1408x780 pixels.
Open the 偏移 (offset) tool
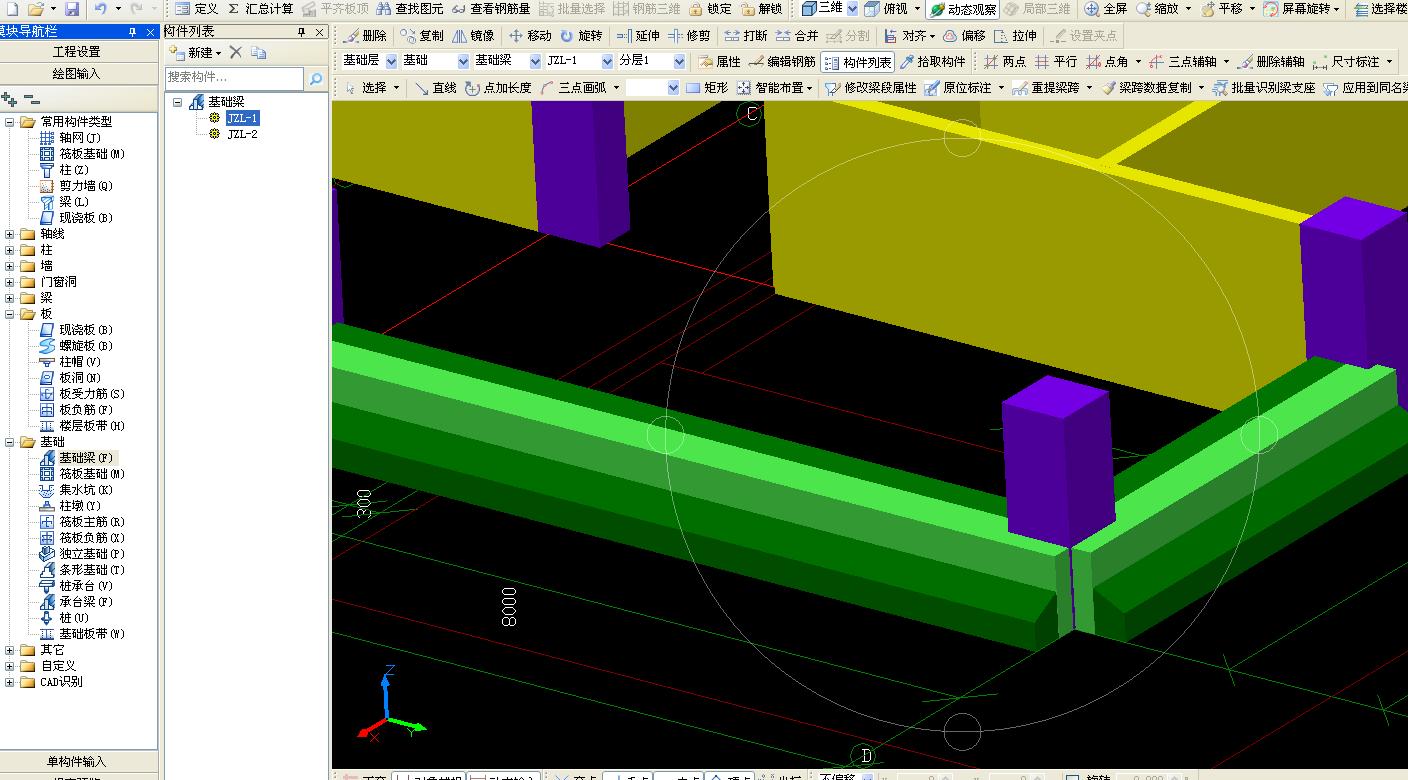point(964,35)
